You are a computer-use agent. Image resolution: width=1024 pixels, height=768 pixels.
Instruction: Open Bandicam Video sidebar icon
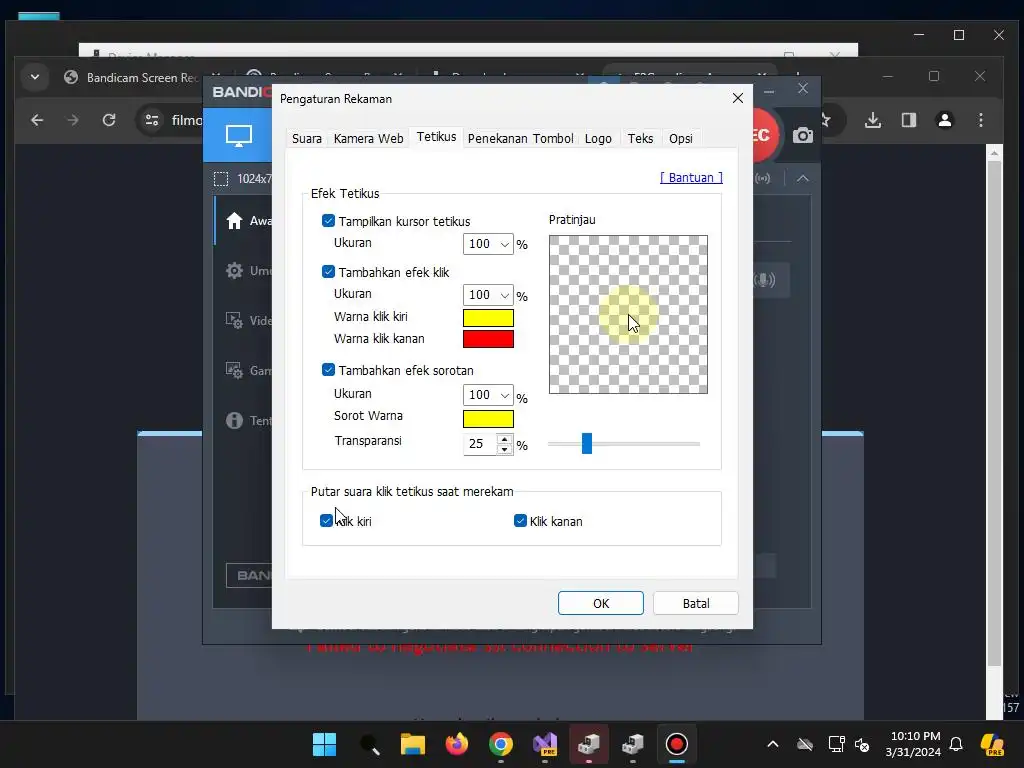click(234, 320)
